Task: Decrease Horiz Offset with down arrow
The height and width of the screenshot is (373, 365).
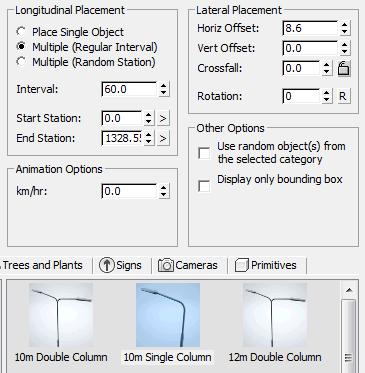Action: click(345, 32)
